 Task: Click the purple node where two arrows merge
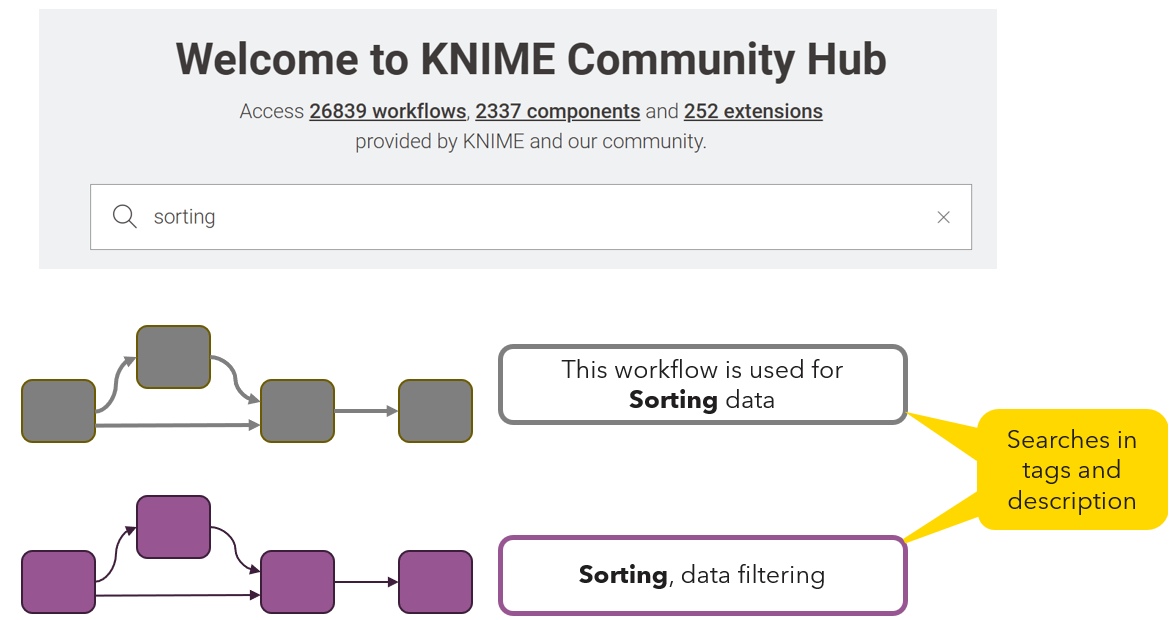tap(297, 582)
